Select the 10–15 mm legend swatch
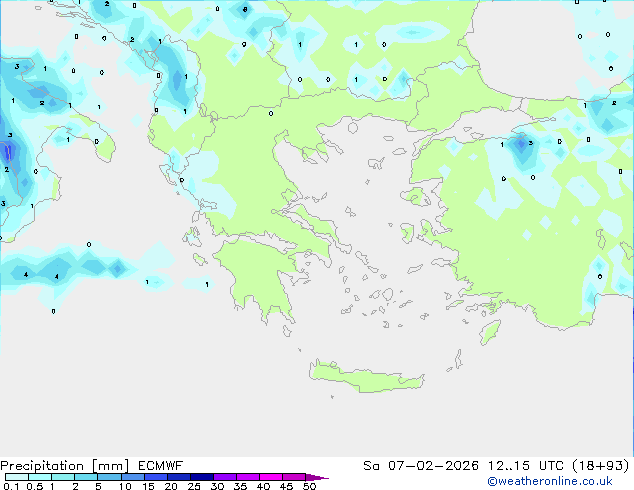634x490 pixels. [133, 477]
